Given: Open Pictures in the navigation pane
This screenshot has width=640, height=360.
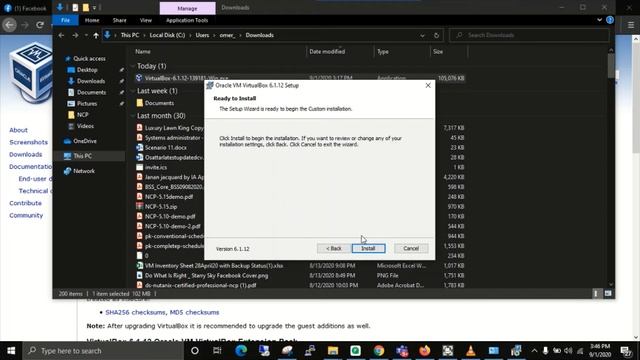Looking at the screenshot, I should pos(87,104).
